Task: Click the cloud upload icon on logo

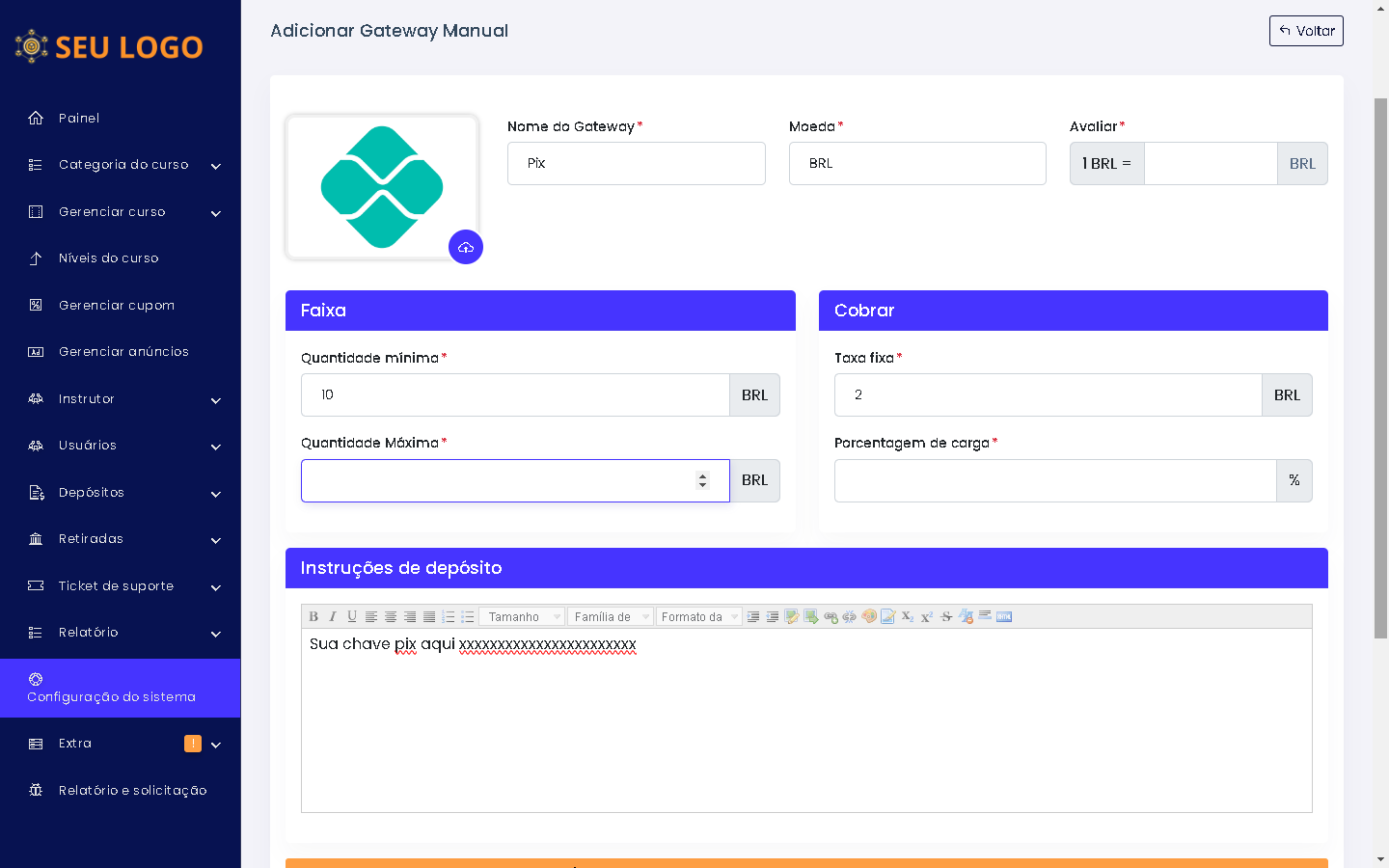Action: click(x=466, y=248)
